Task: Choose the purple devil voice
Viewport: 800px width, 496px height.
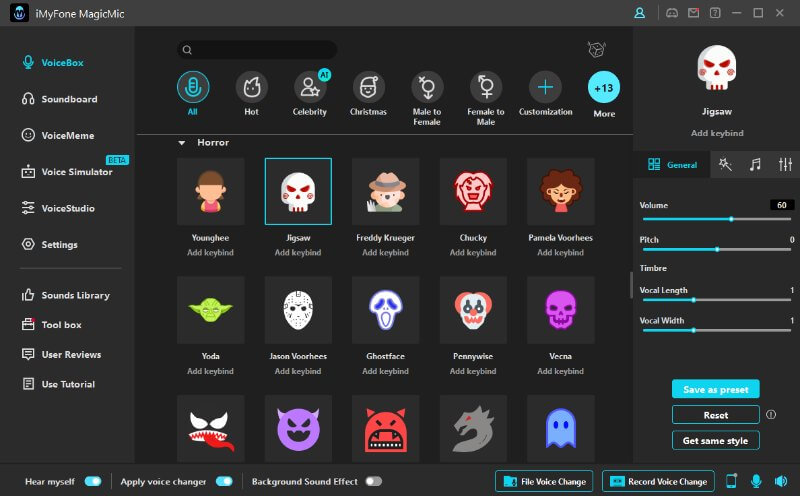Action: click(x=298, y=429)
